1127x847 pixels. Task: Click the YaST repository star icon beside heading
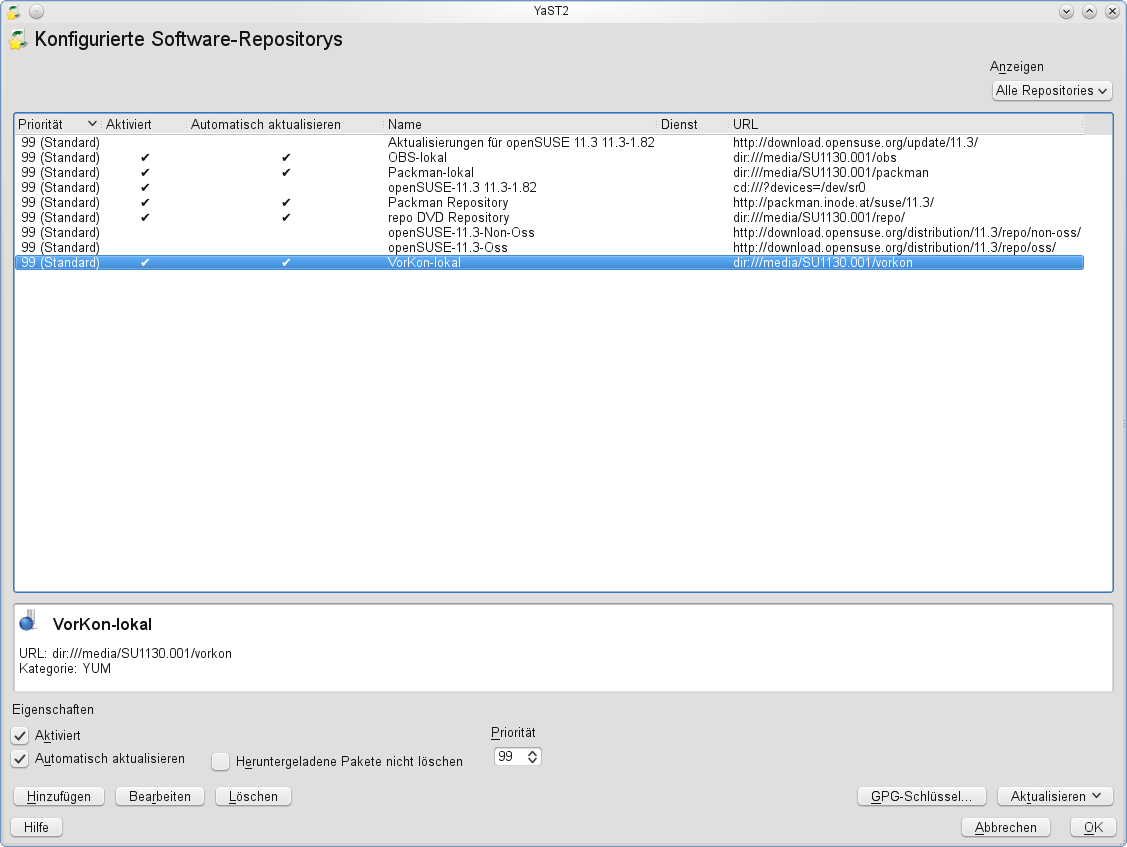pyautogui.click(x=18, y=40)
